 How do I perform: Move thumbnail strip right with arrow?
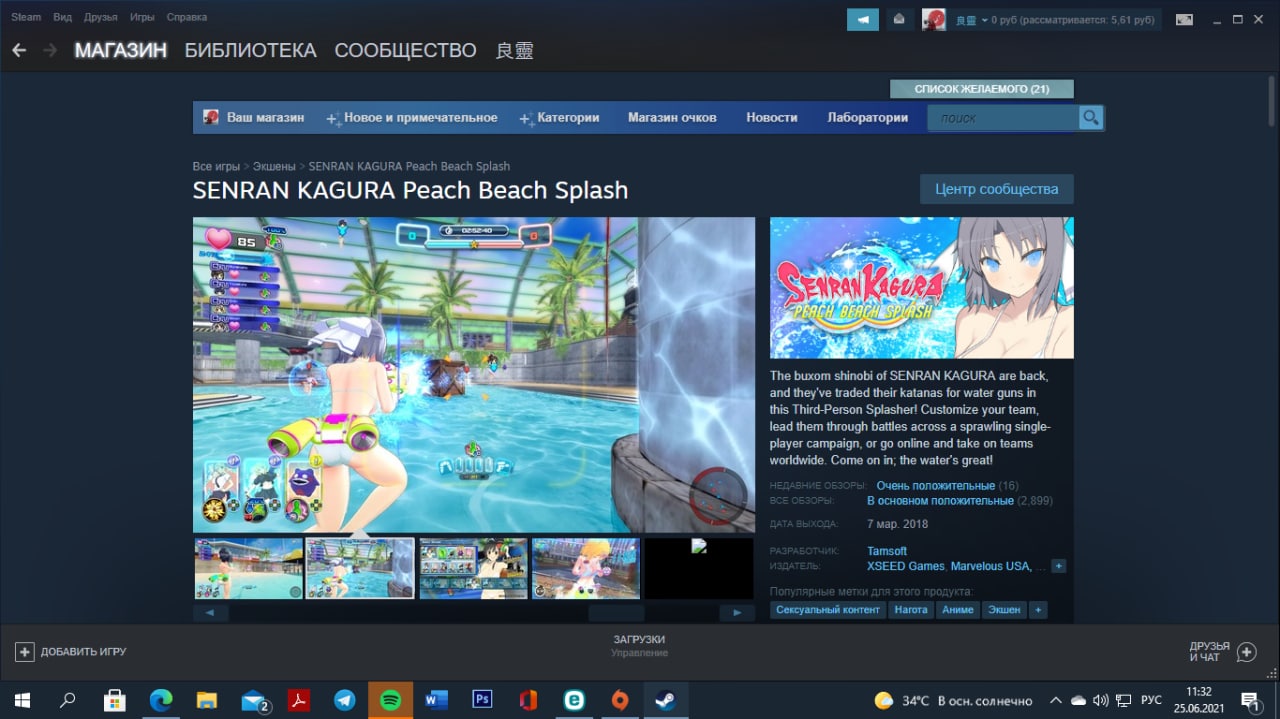coord(737,613)
